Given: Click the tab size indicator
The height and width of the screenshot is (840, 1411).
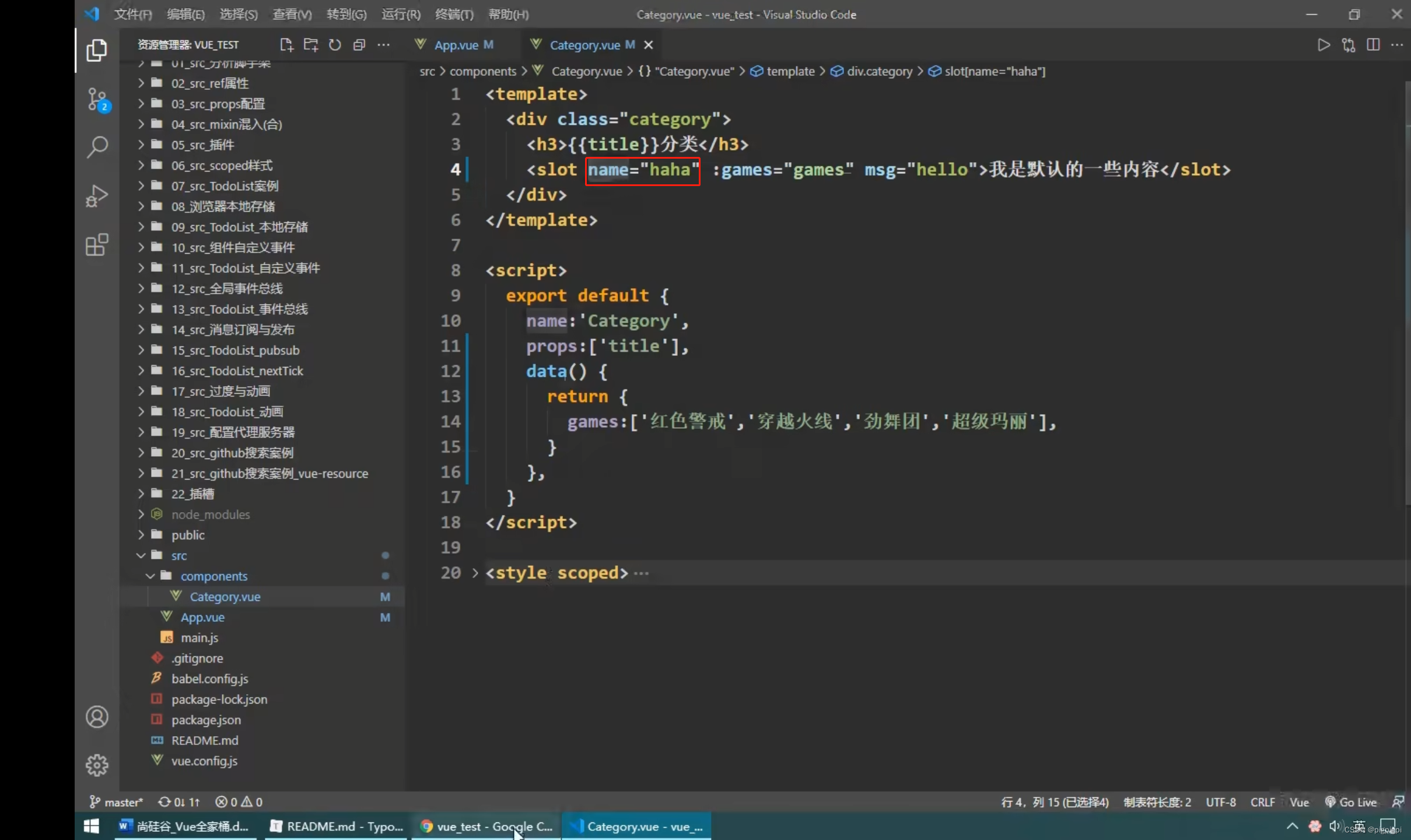Looking at the screenshot, I should 1157,802.
